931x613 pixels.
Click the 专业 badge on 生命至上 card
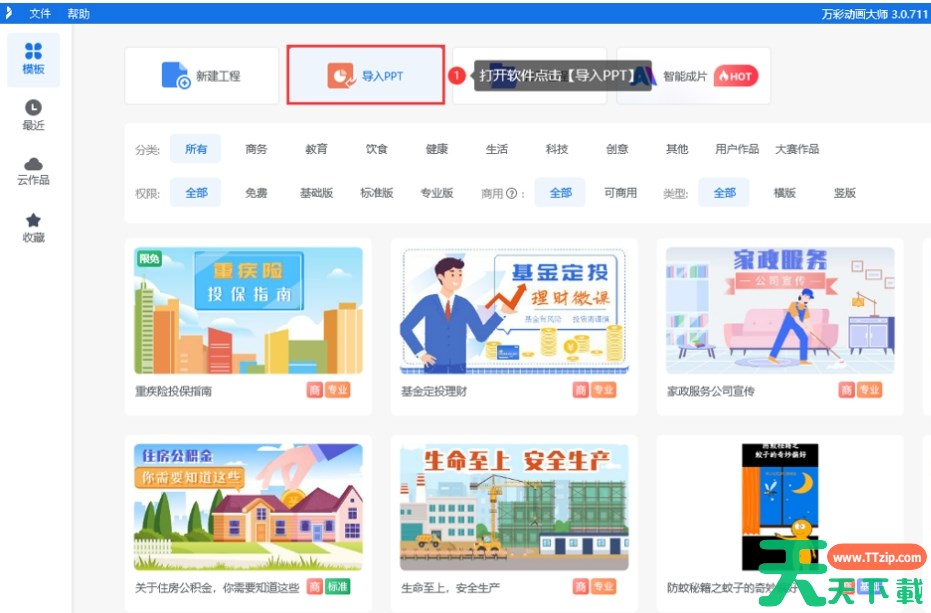[603, 587]
